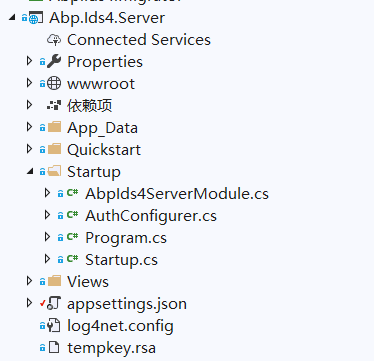
Task: Select the Views folder name
Action: click(88, 282)
